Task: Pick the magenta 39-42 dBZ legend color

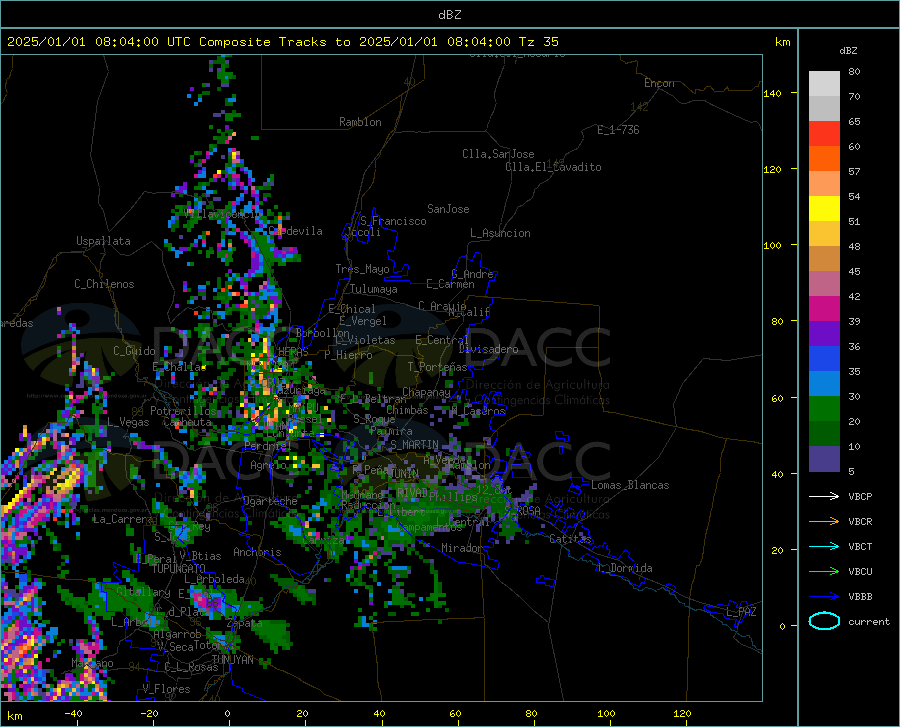Action: pyautogui.click(x=824, y=309)
